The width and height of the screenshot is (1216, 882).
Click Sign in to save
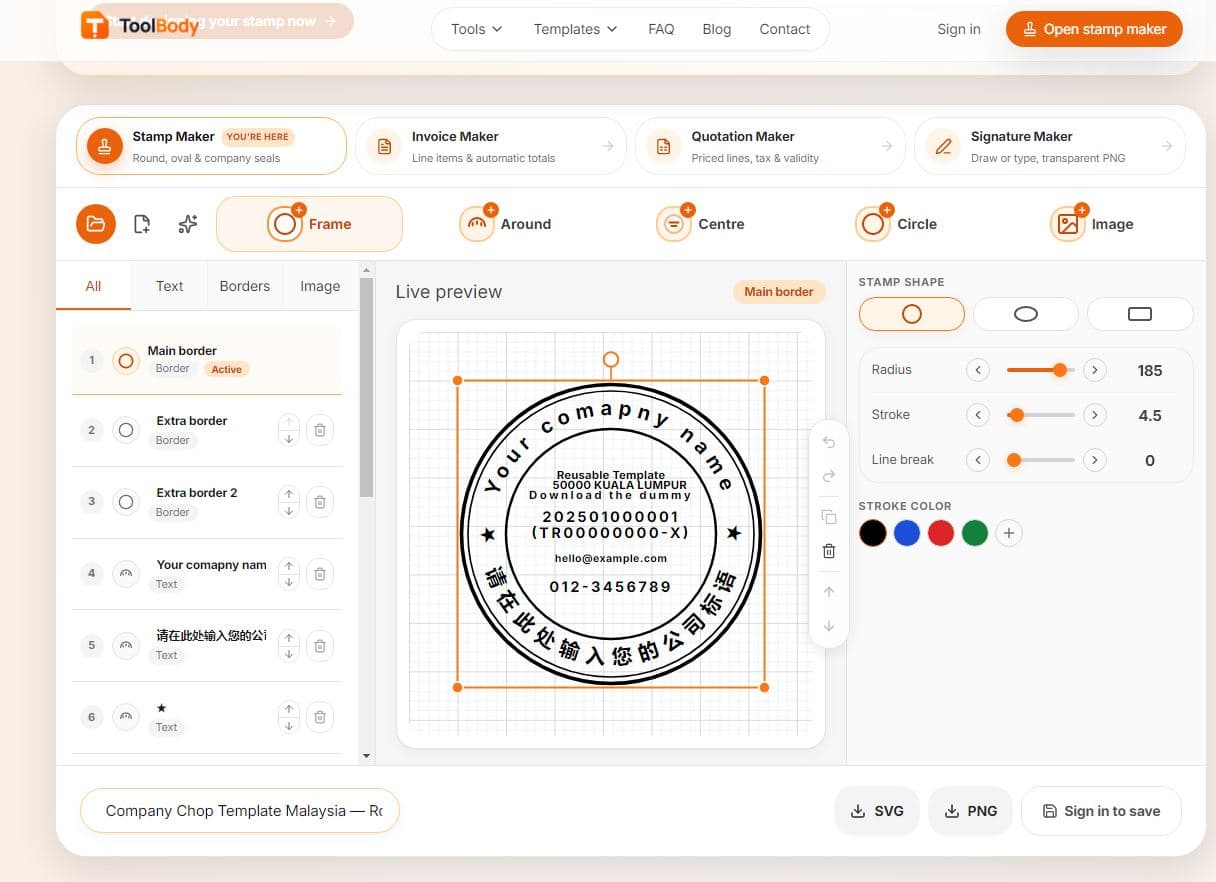[x=1101, y=811]
